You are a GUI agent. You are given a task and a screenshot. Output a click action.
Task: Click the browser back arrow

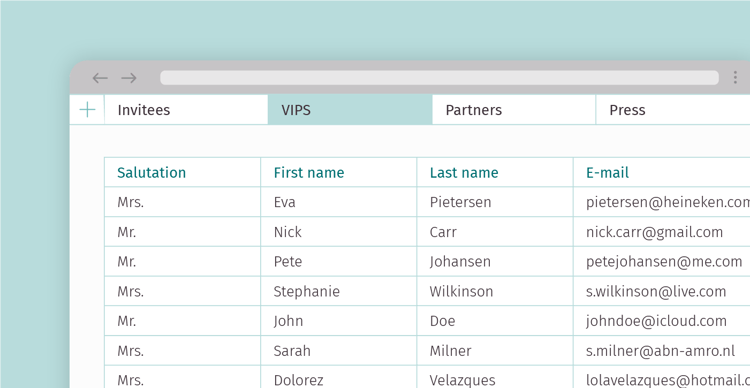pos(100,78)
